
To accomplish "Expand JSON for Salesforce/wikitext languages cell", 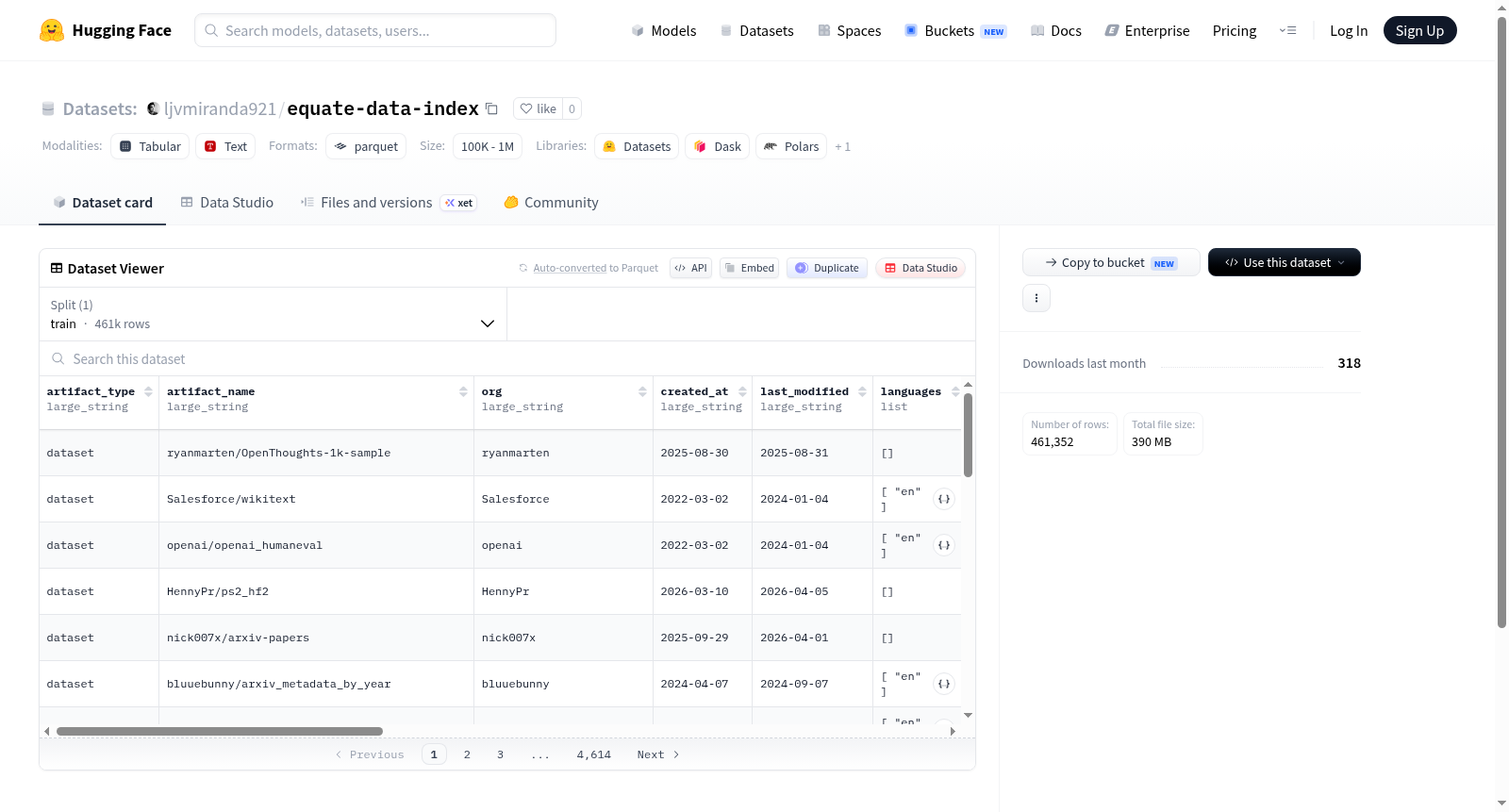I will pos(944,499).
